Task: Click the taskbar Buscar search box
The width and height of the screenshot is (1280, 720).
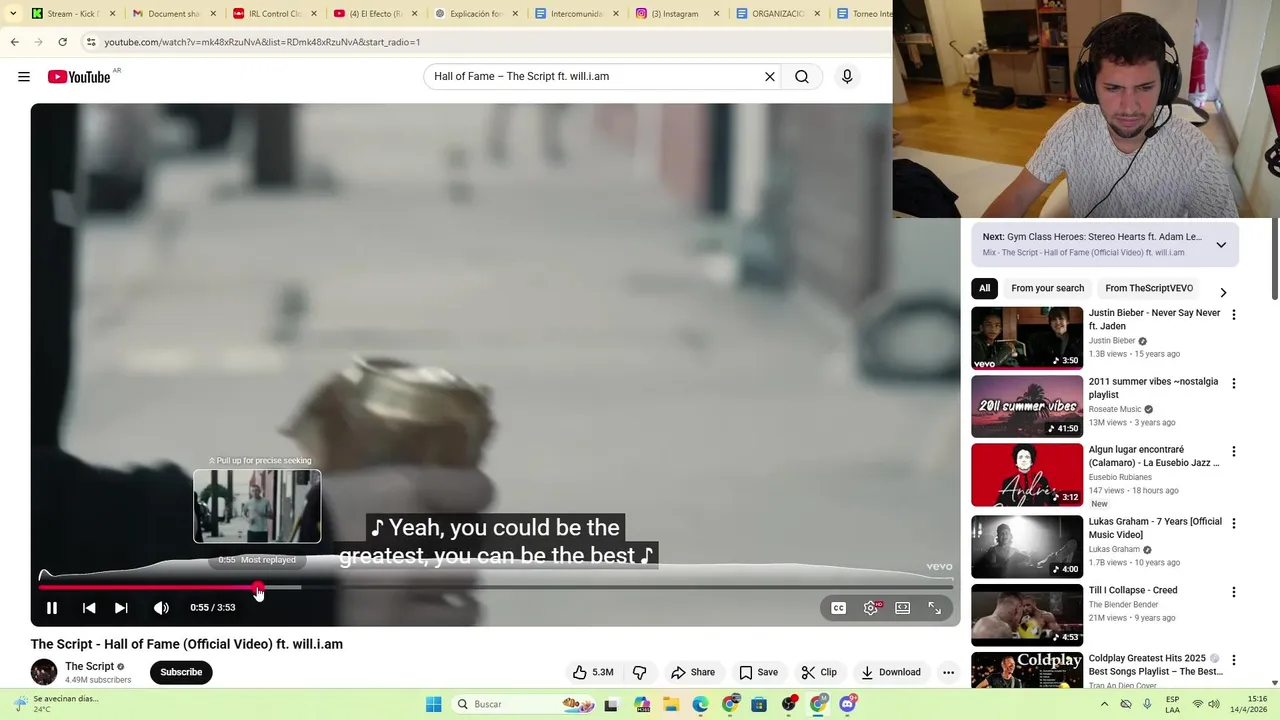Action: click(x=524, y=704)
